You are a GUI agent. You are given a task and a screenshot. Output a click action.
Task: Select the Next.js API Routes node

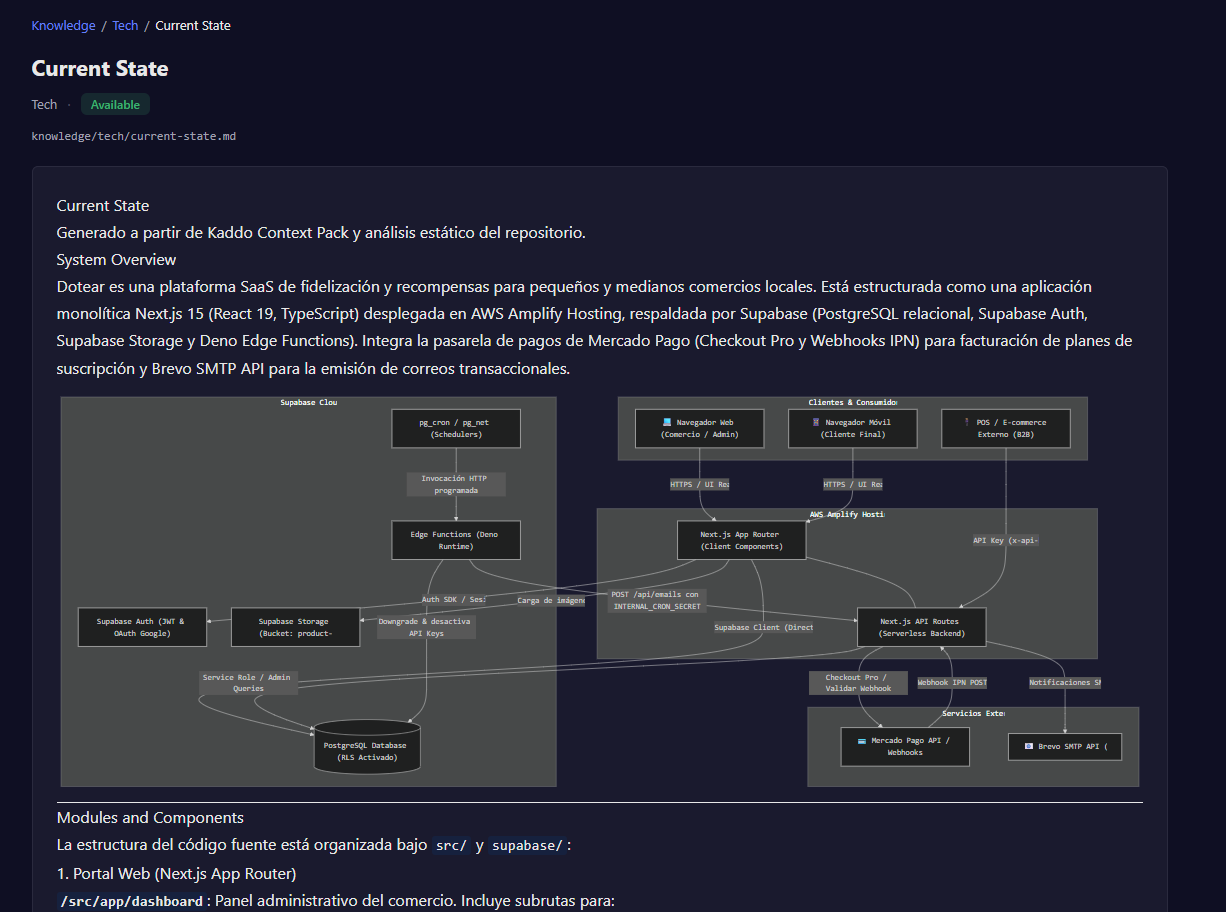pyautogui.click(x=922, y=627)
